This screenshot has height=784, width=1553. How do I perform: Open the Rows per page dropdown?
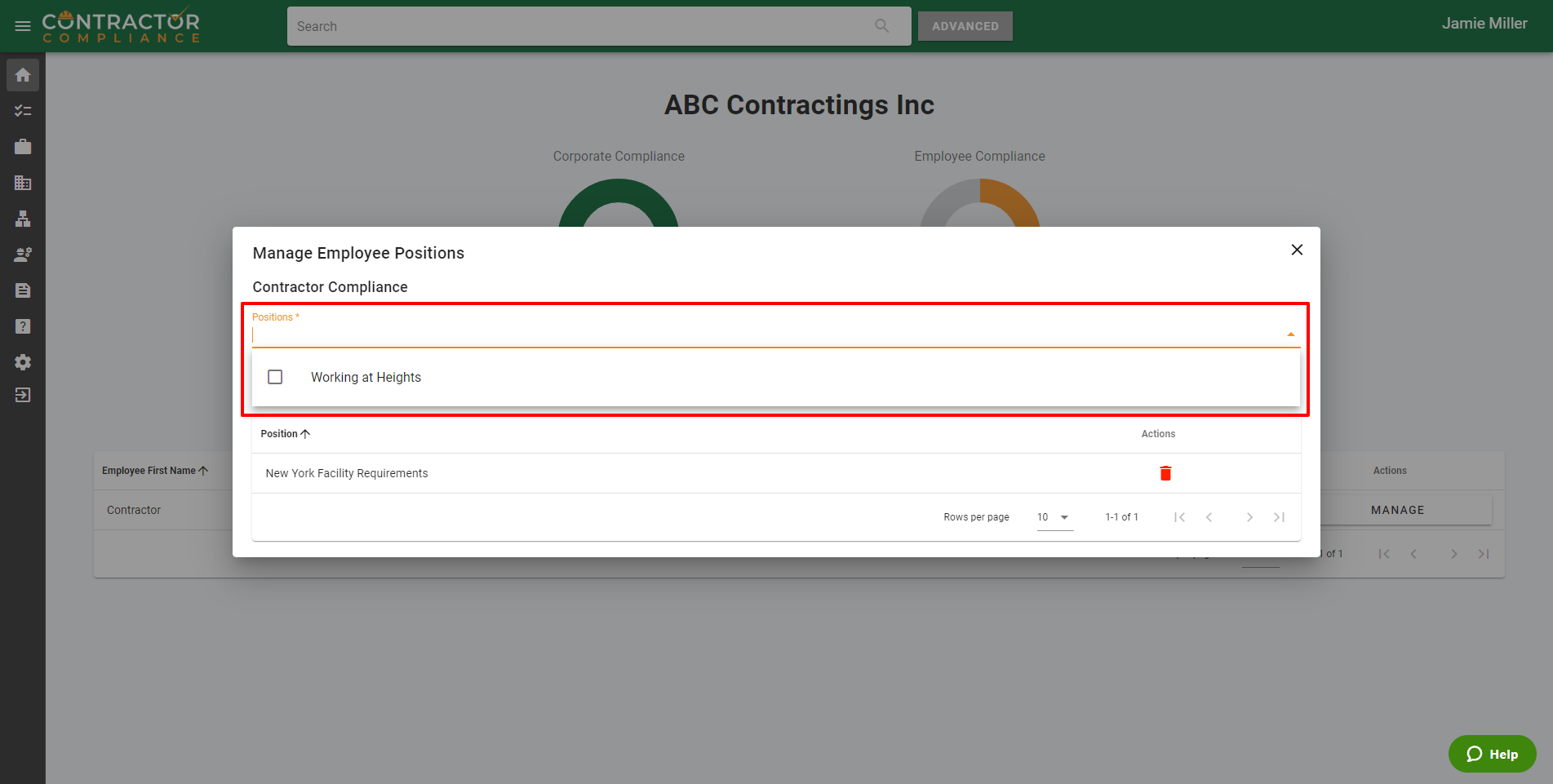pyautogui.click(x=1054, y=517)
